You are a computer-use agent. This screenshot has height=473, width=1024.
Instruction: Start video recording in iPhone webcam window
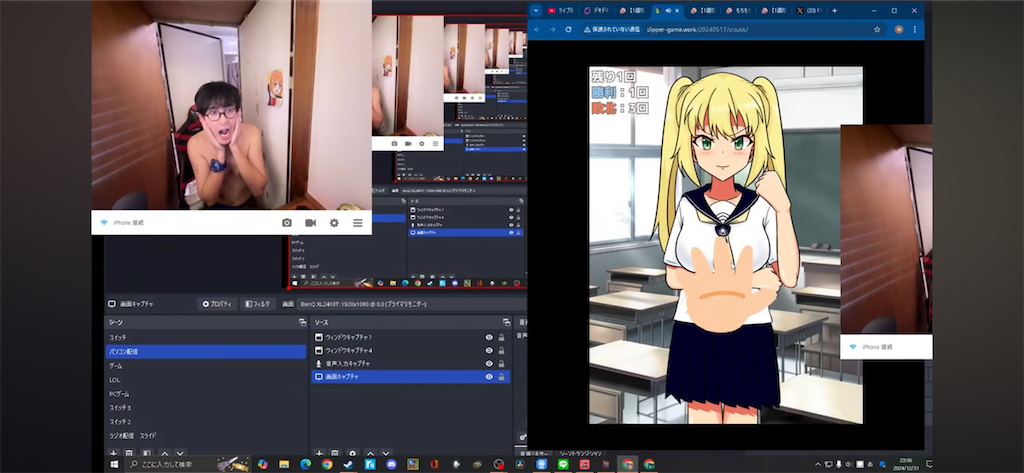[x=310, y=223]
